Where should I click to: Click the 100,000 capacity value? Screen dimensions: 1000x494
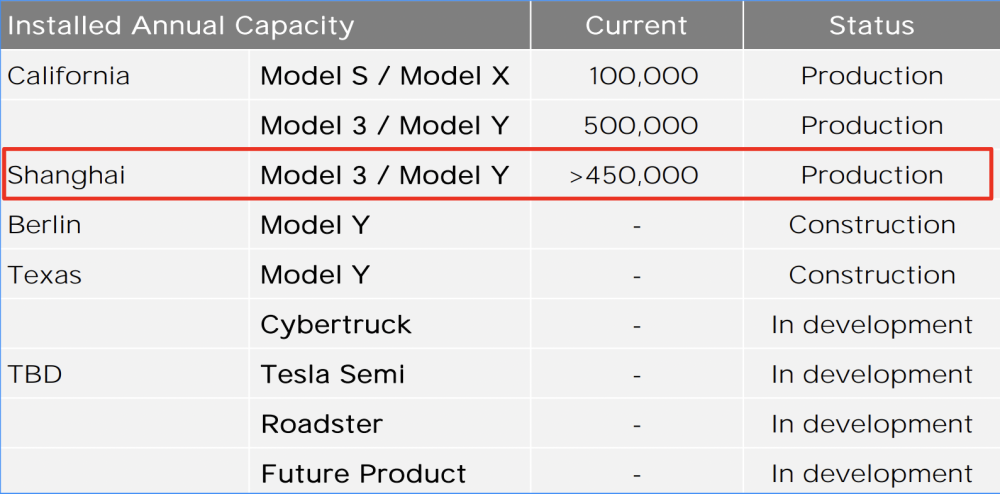[643, 76]
